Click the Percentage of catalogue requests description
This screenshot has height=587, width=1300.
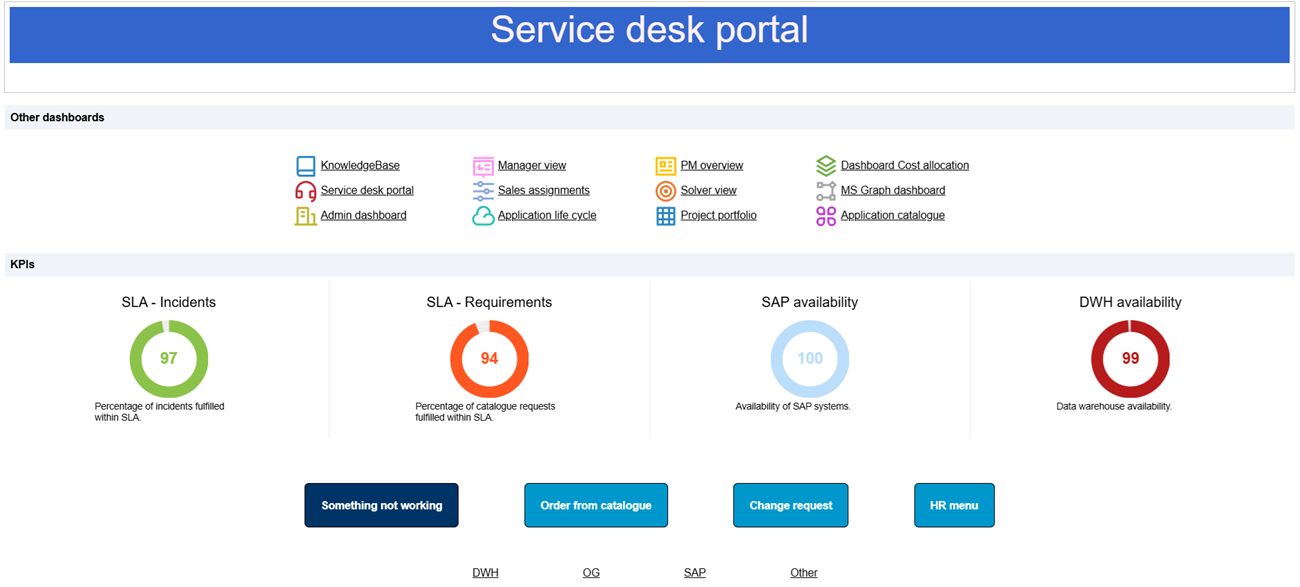tap(486, 412)
